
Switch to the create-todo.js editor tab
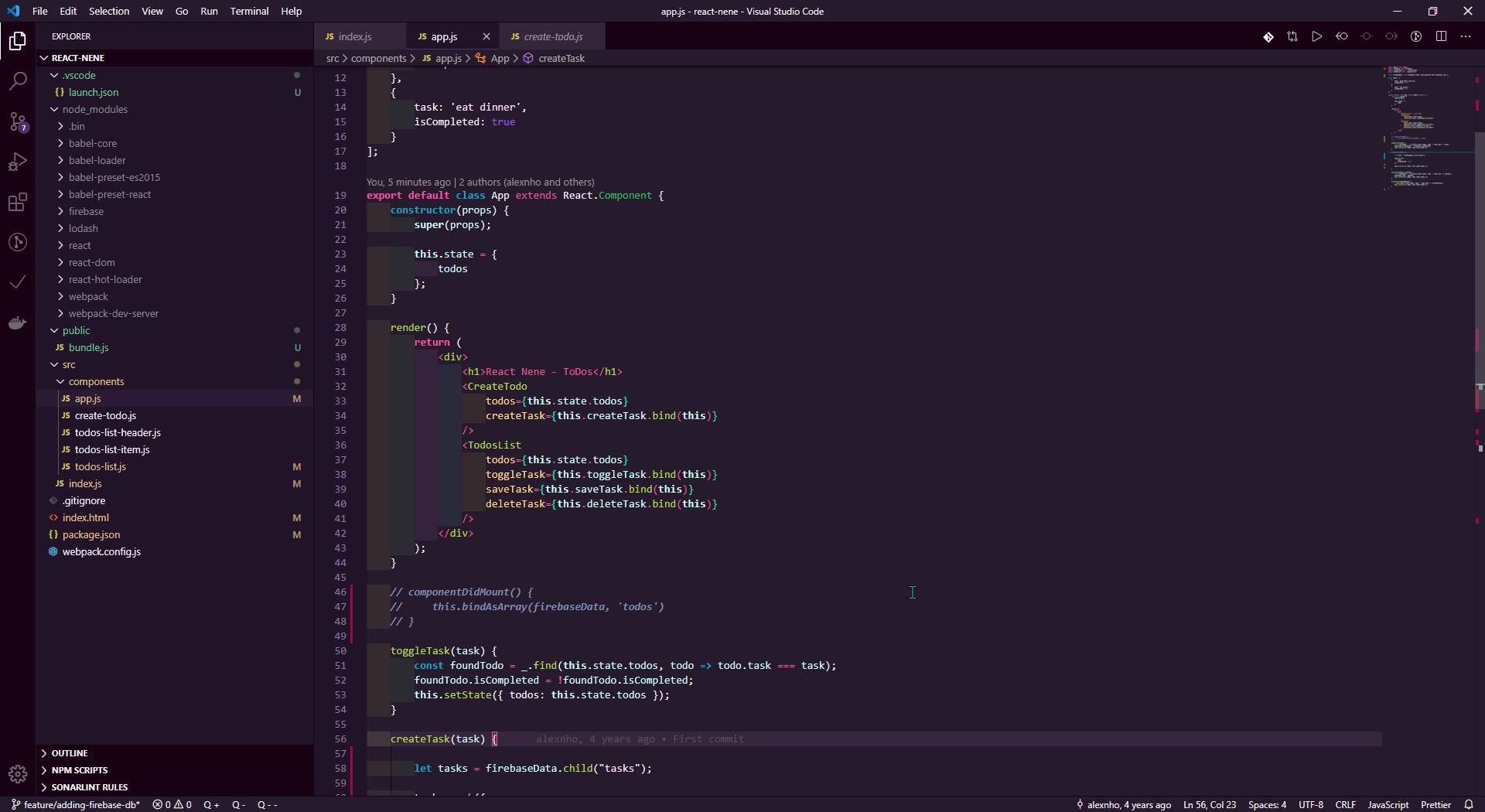(553, 36)
